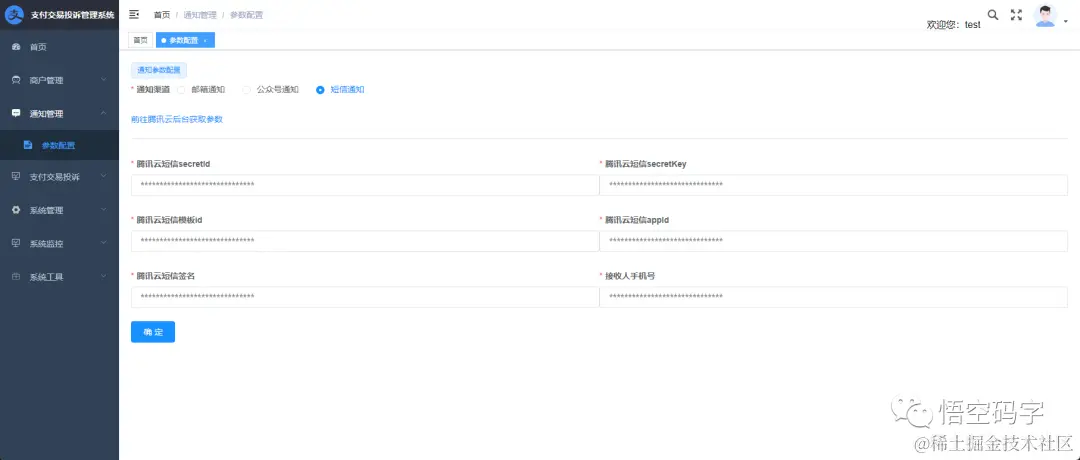The height and width of the screenshot is (460, 1080).
Task: Expand the 商户管理 menu chevron
Action: coord(103,80)
